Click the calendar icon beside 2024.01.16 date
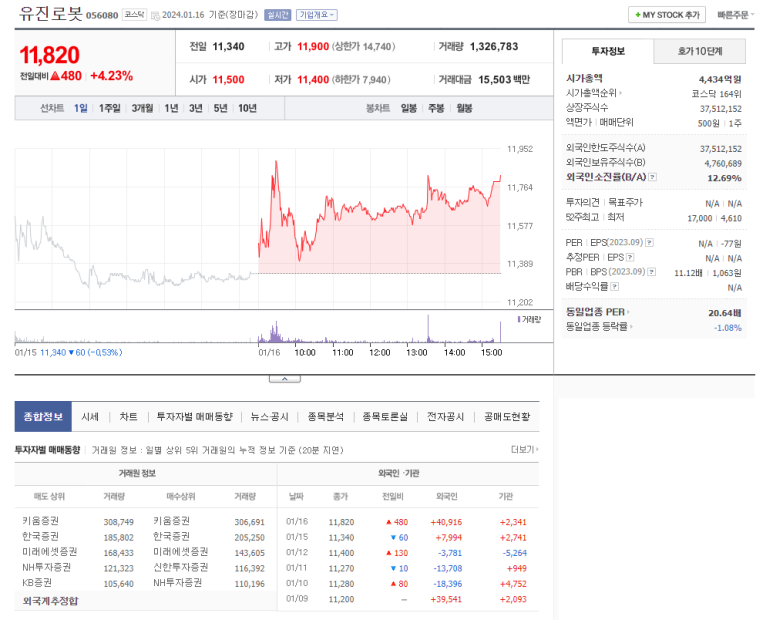The height and width of the screenshot is (620, 773). coord(155,16)
